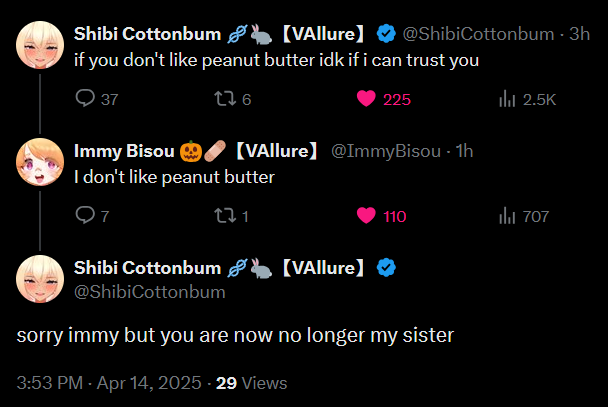Open the 3h timestamp of first tweet
Viewport: 608px width, 407px height.
pyautogui.click(x=579, y=34)
